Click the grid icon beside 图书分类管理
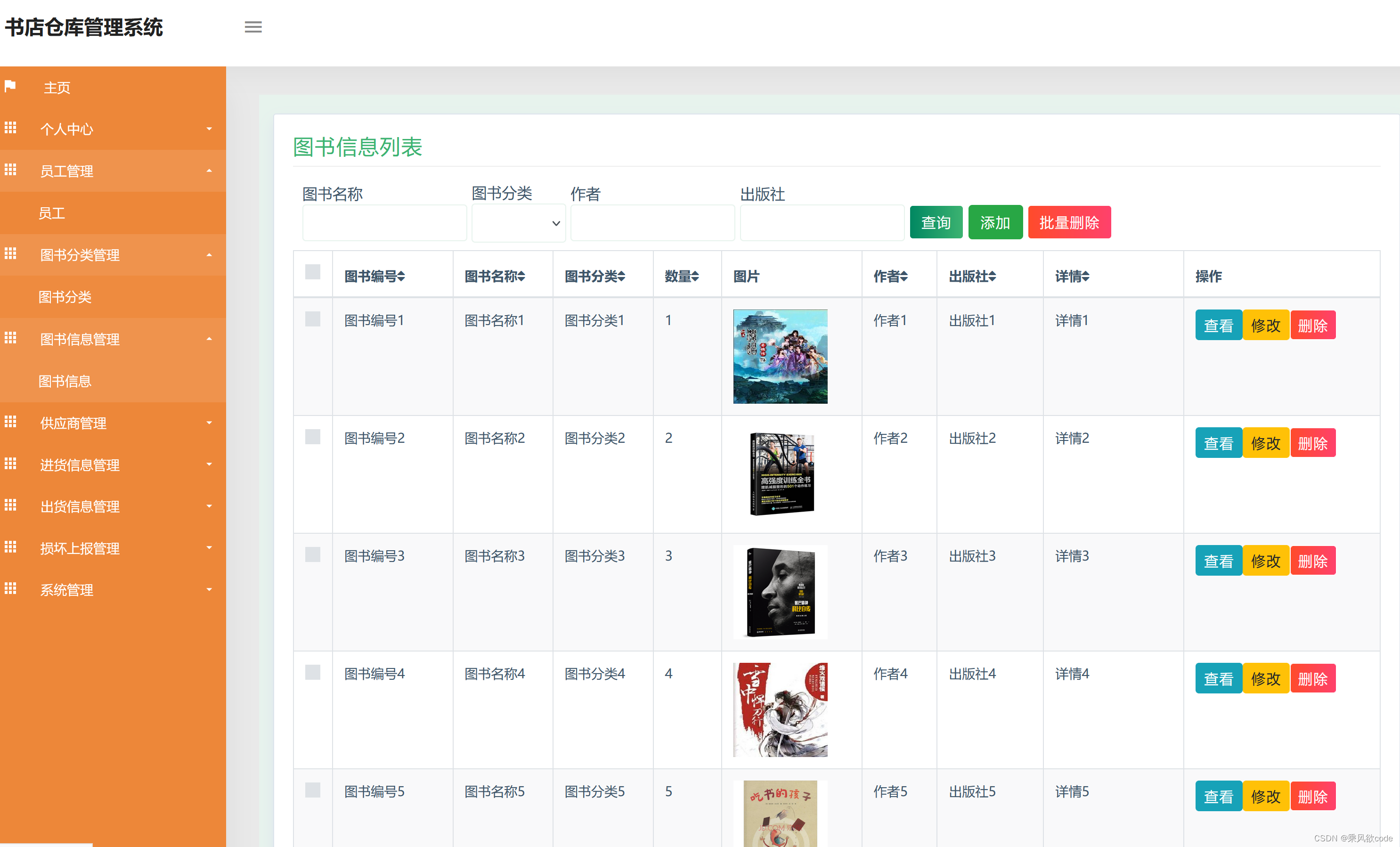 (10, 254)
